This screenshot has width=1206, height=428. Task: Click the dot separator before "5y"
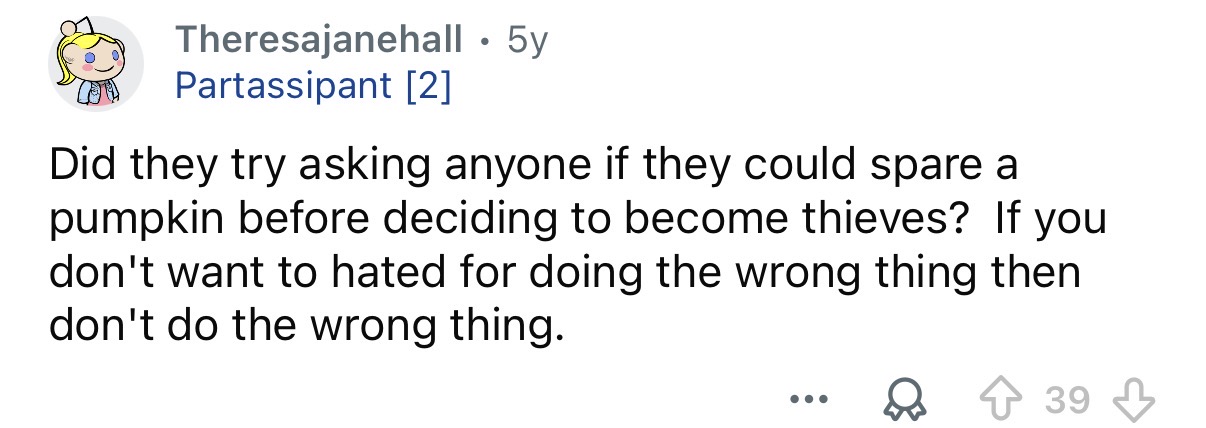tap(485, 43)
